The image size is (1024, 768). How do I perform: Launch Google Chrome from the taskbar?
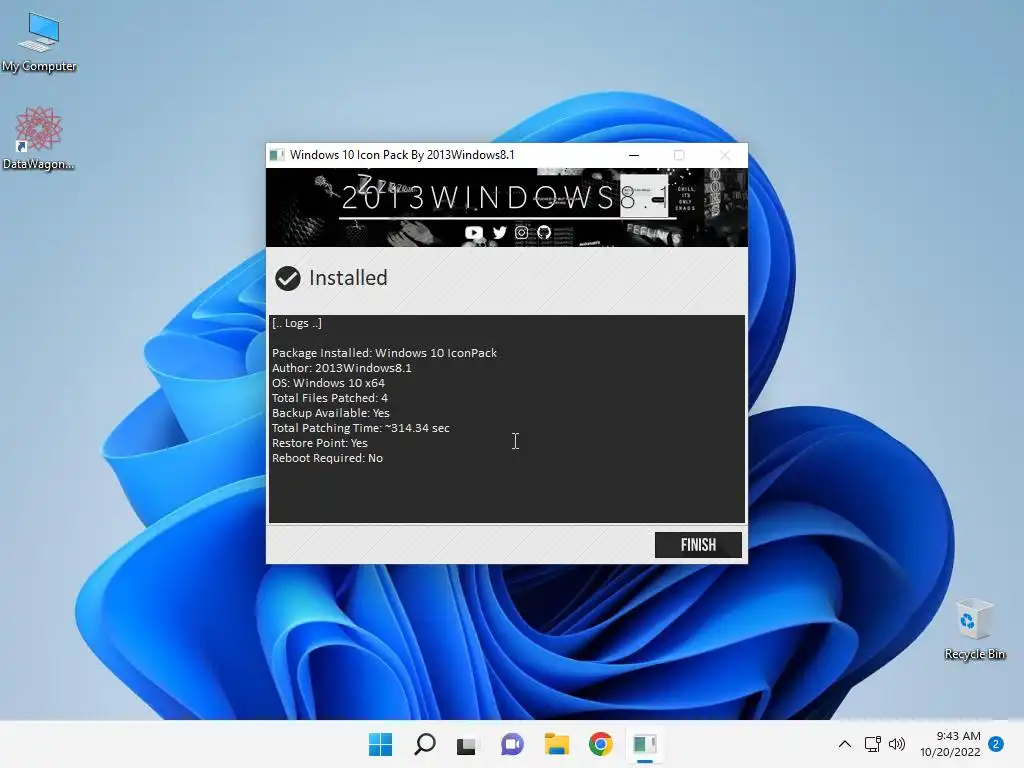pyautogui.click(x=600, y=744)
